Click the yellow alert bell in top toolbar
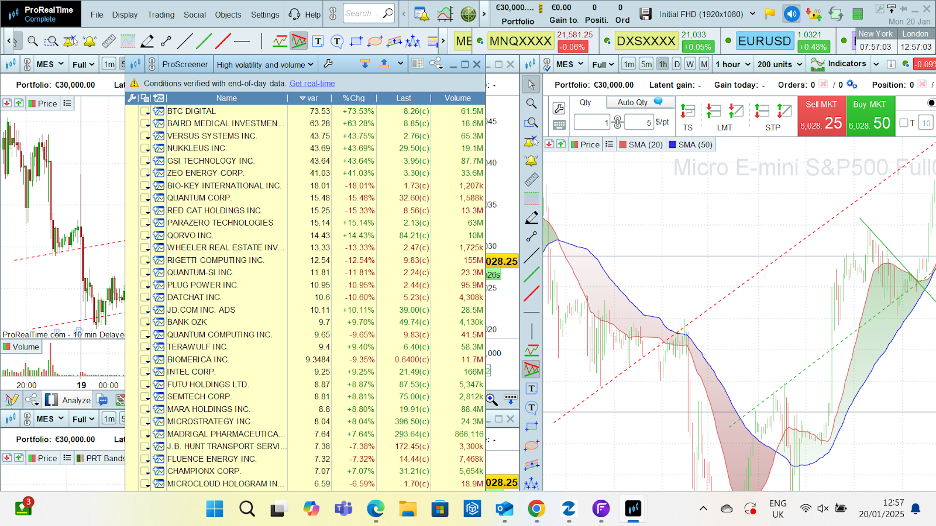This screenshot has height=526, width=936. 90,41
